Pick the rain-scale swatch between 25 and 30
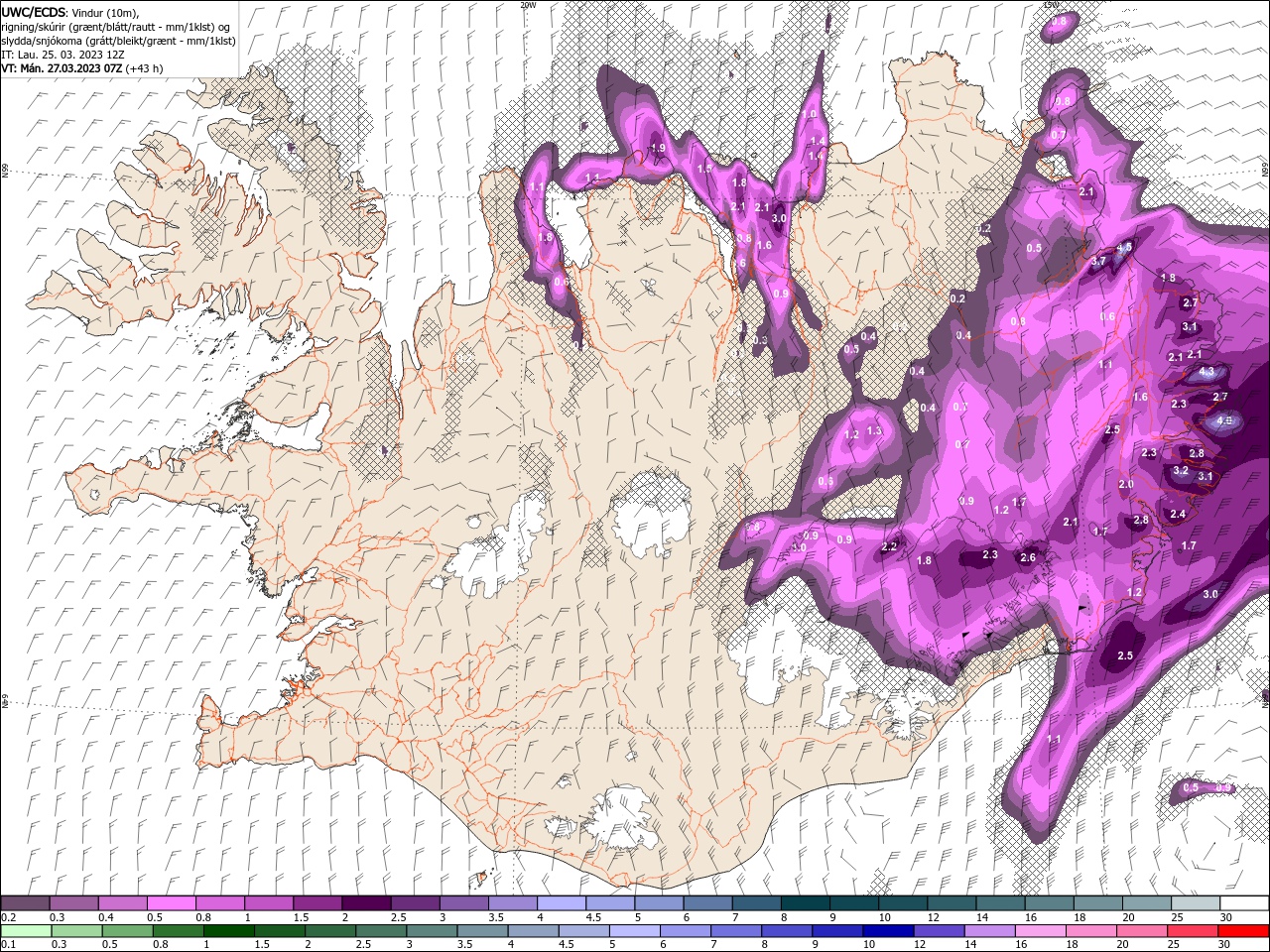 [x=1194, y=931]
